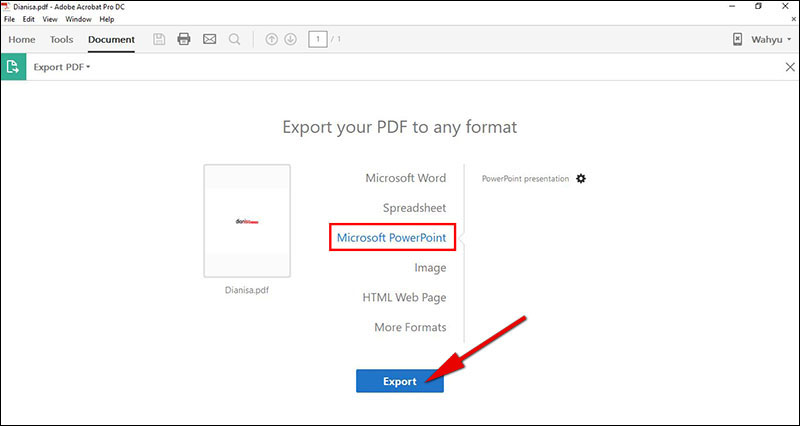800x426 pixels.
Task: Restore the Acrobat window
Action: click(x=759, y=6)
